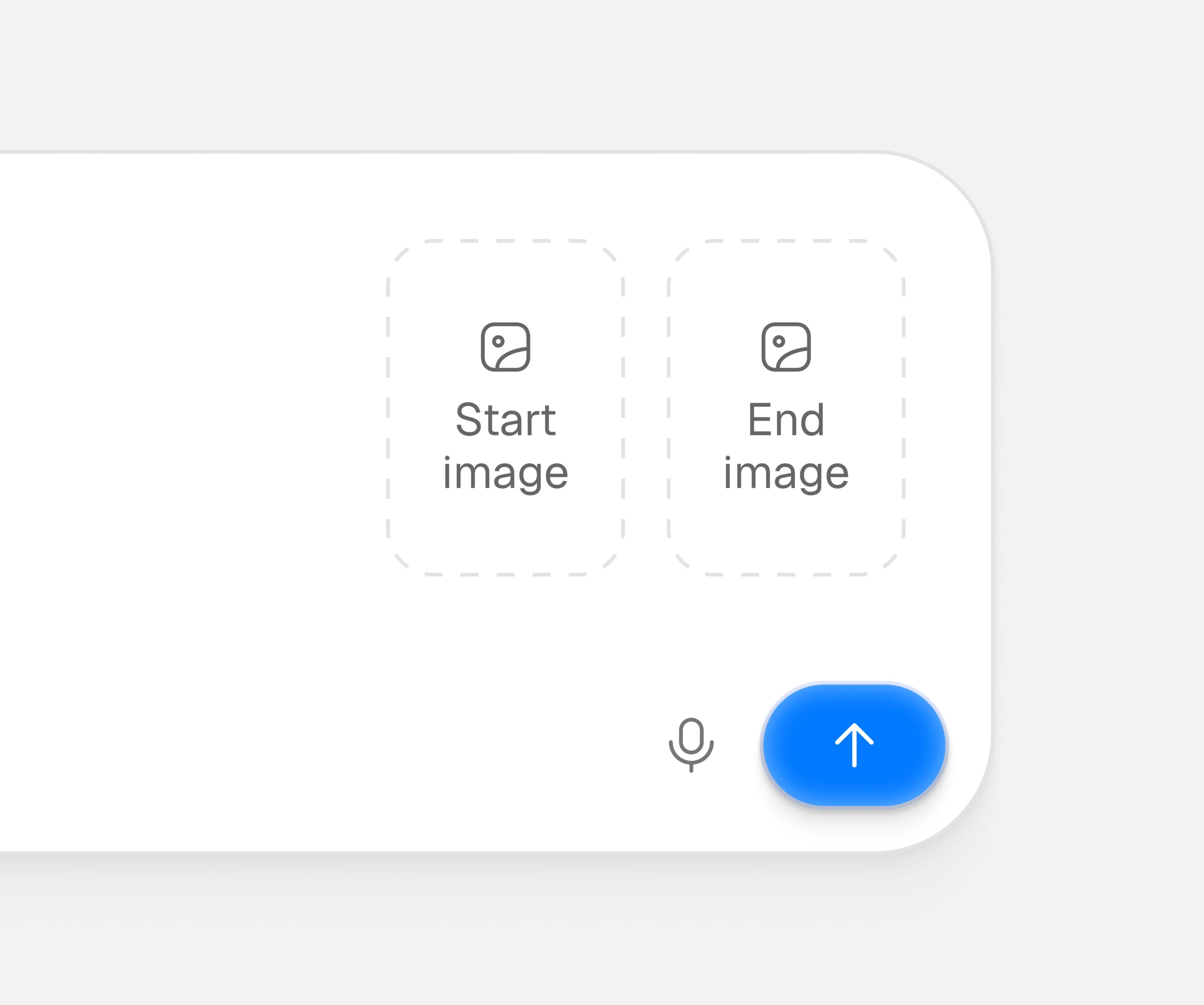Add a first frame via Start image
1204x1005 pixels.
505,407
